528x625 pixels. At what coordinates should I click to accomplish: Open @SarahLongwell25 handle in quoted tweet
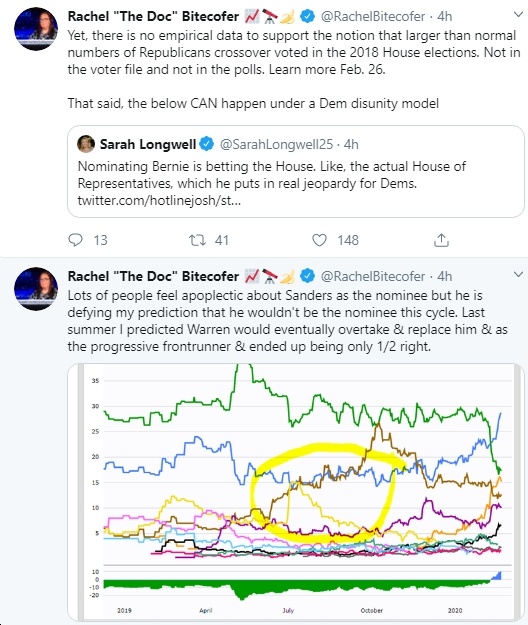click(277, 144)
